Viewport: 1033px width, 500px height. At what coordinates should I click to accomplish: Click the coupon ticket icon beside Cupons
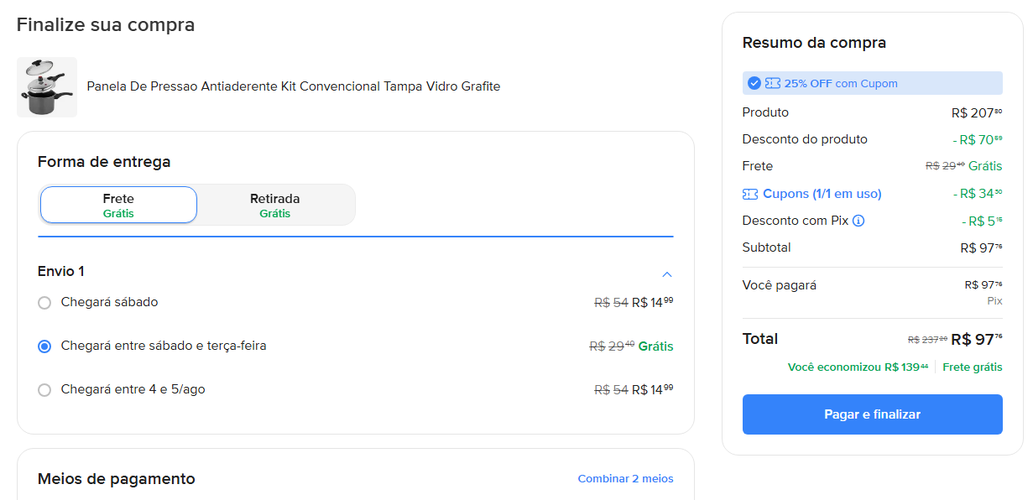750,194
